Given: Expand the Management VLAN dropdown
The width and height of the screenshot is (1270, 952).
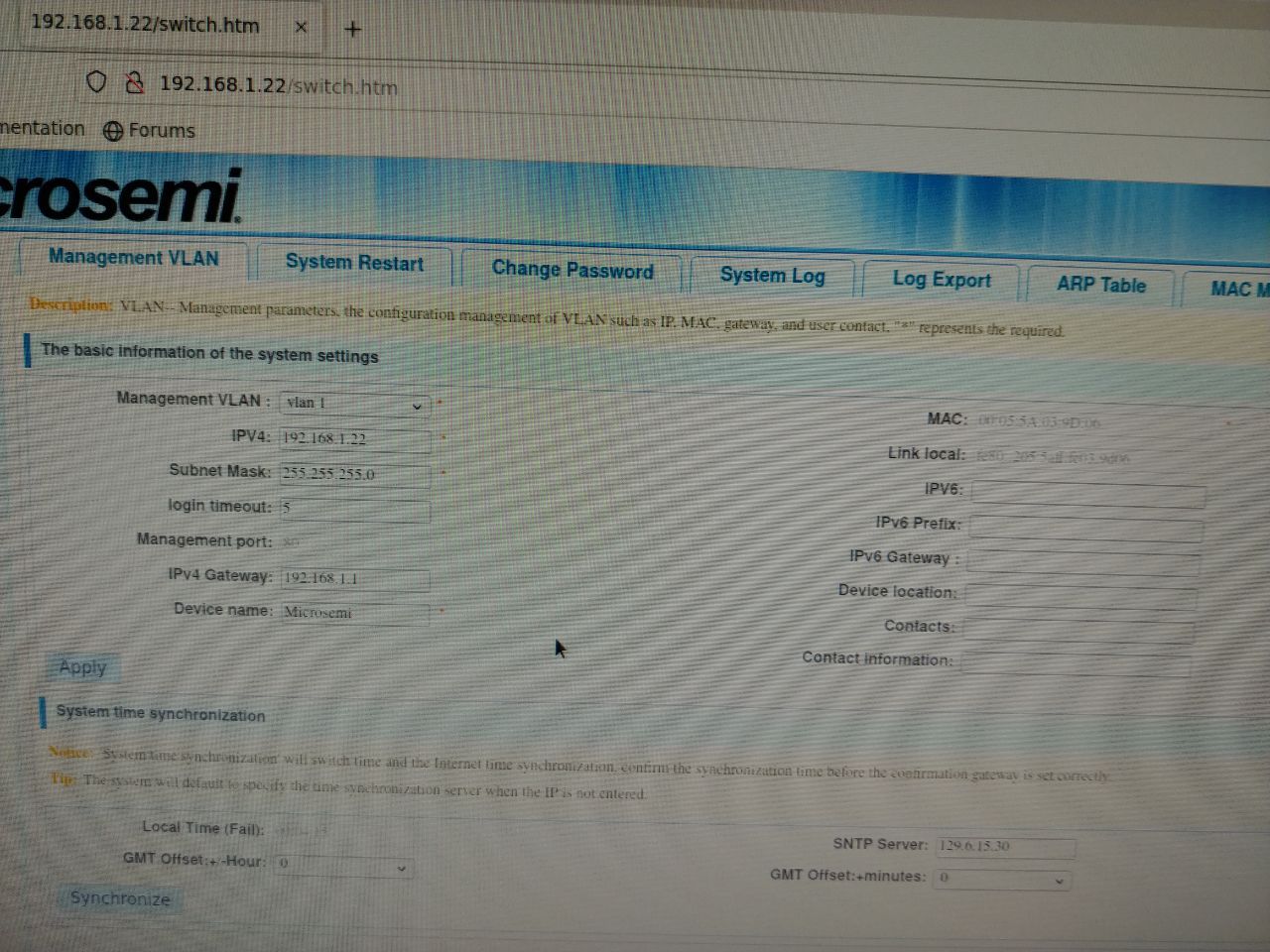Looking at the screenshot, I should coord(354,404).
